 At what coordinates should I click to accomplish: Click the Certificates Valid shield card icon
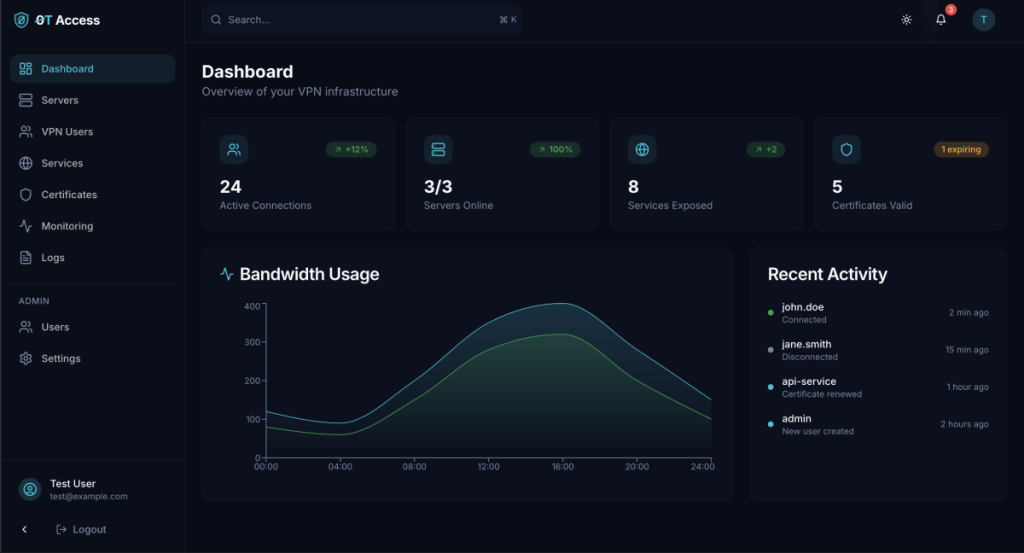click(x=846, y=150)
